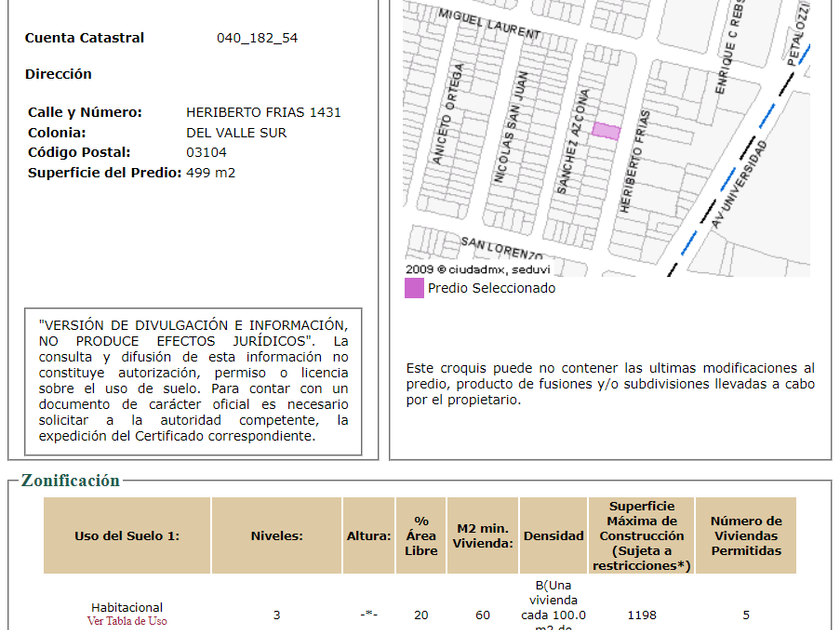Open the Ver Tabla de Uso link
The width and height of the screenshot is (840, 630).
(127, 621)
